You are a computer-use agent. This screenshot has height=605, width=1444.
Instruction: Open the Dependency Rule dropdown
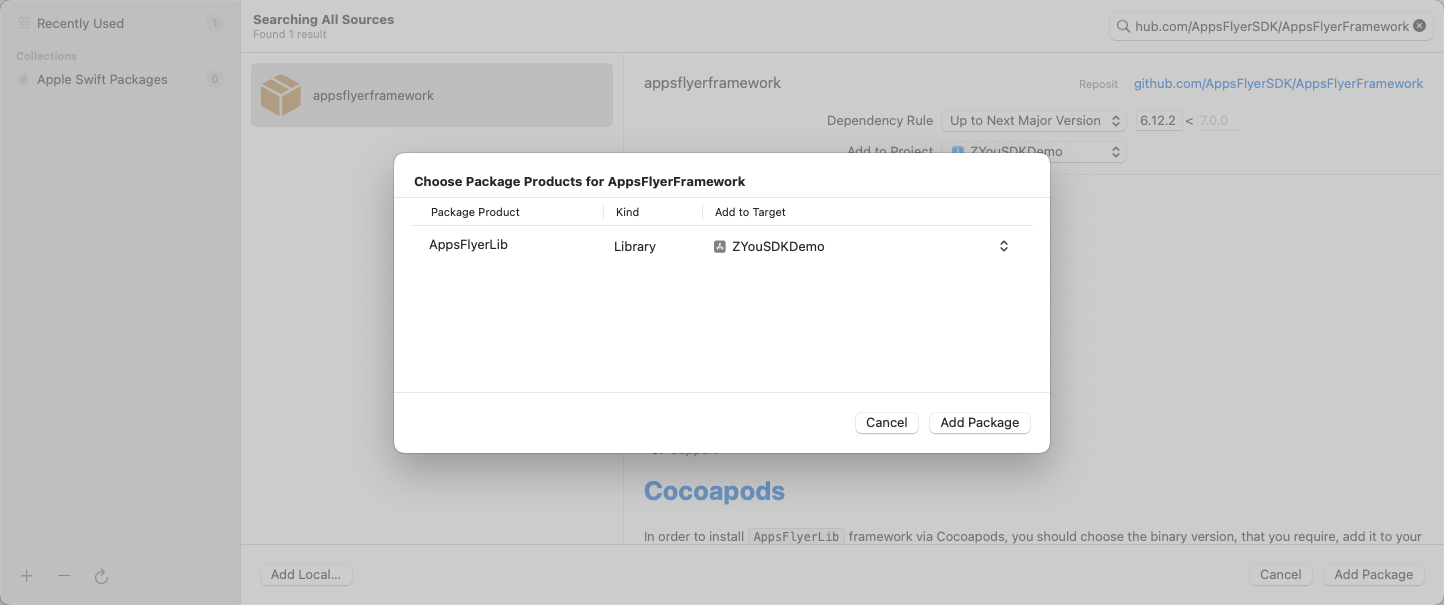pos(1033,121)
